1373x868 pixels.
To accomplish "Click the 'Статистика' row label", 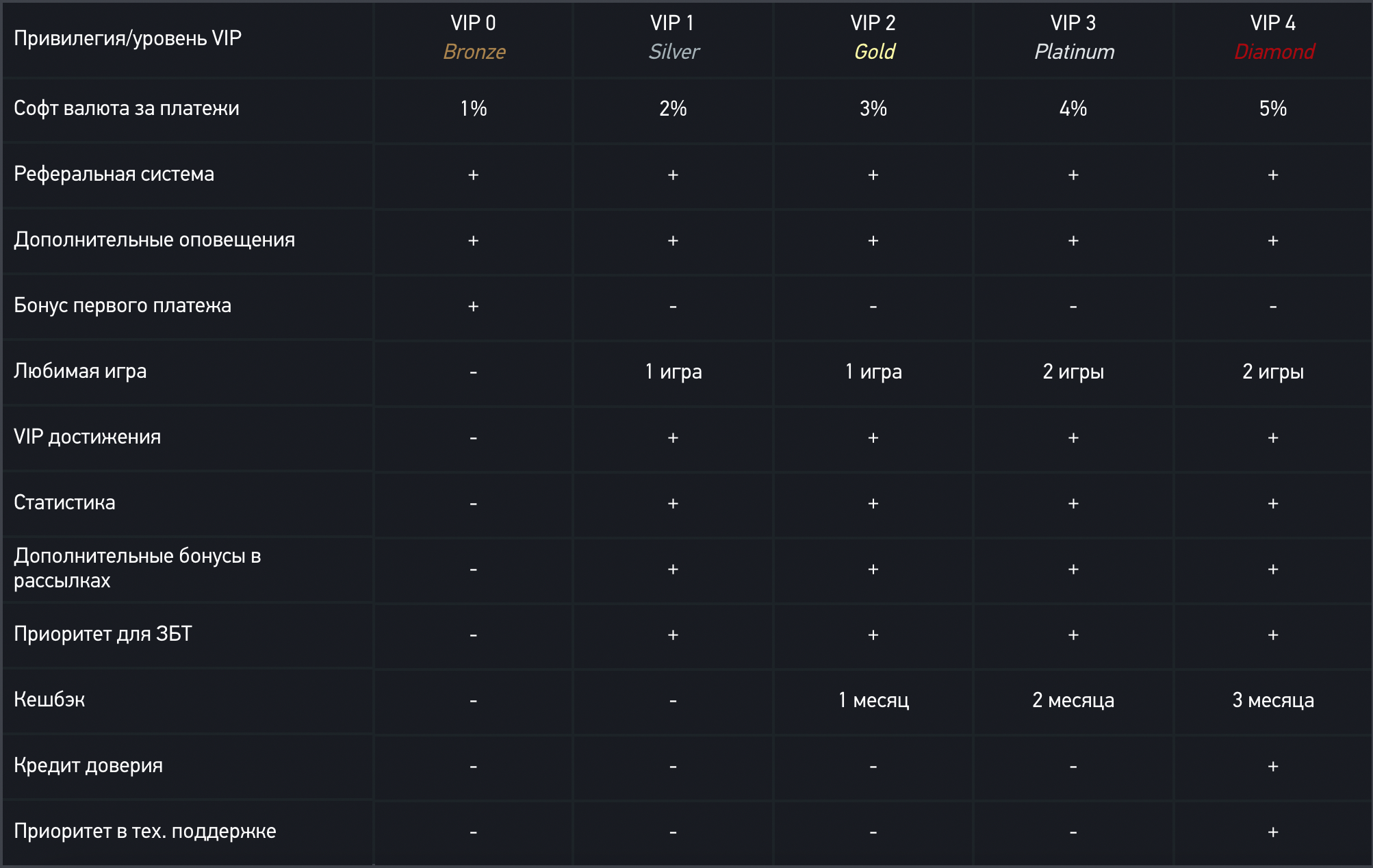I will click(x=64, y=502).
